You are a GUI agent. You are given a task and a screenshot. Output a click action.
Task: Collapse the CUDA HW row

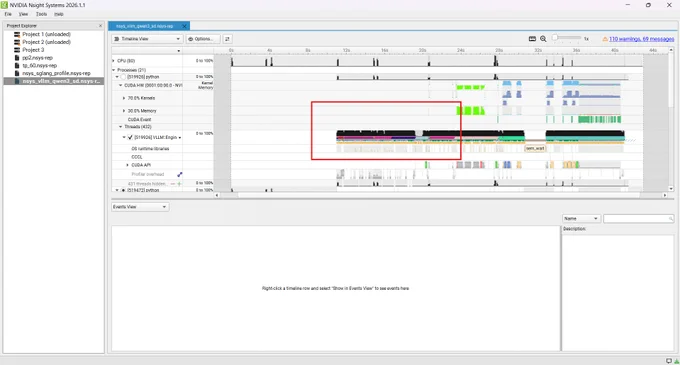click(x=121, y=85)
